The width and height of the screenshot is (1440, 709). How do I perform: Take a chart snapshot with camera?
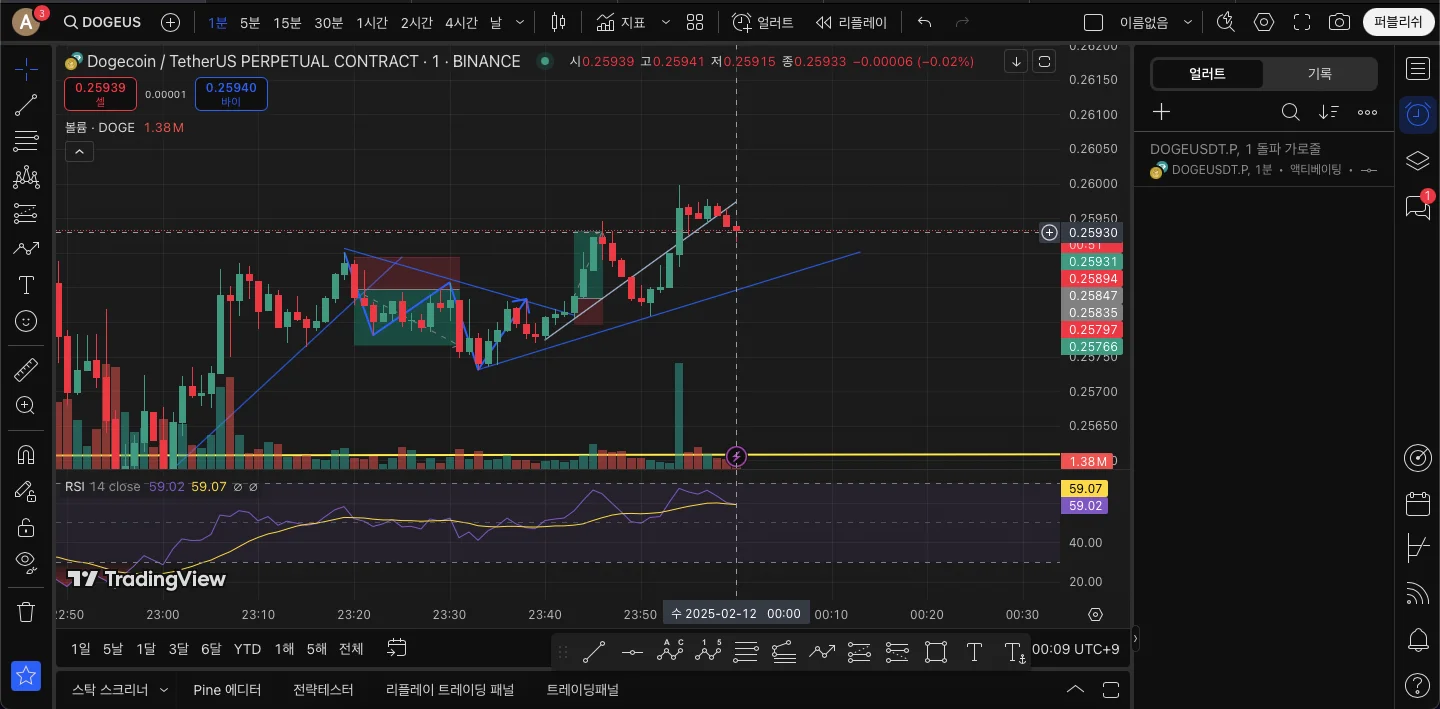1339,22
